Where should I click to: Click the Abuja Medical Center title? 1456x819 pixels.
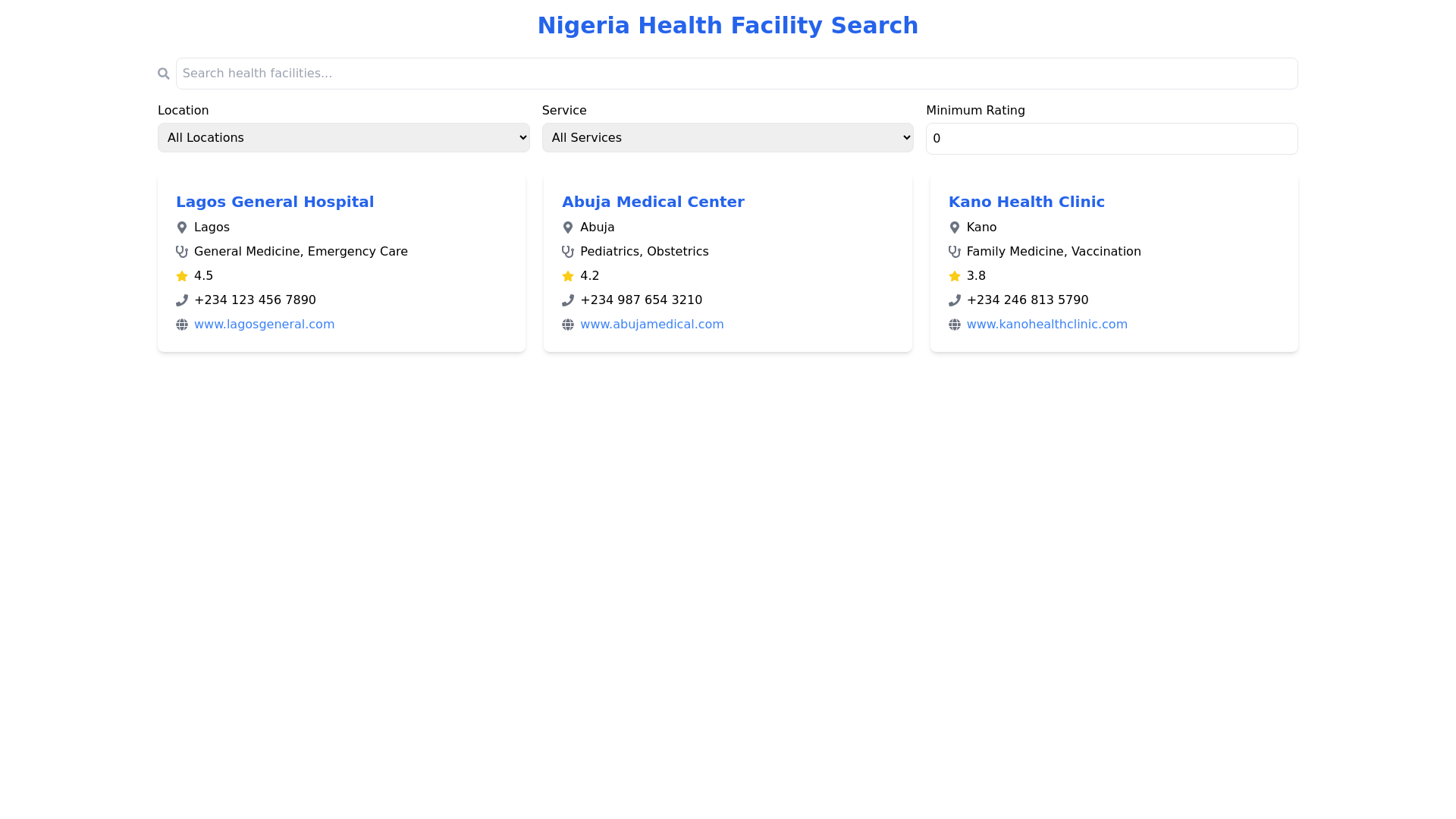(652, 202)
